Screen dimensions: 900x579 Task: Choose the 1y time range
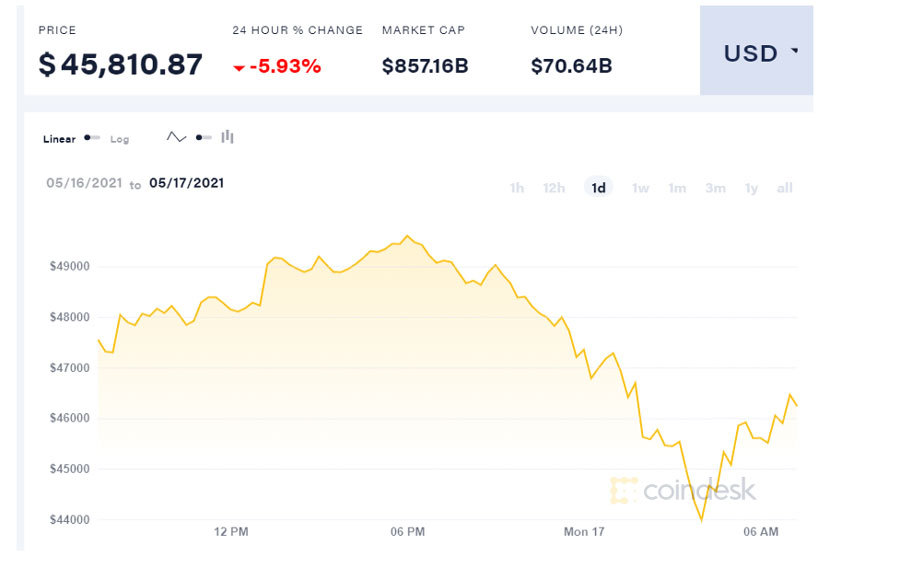tap(751, 188)
